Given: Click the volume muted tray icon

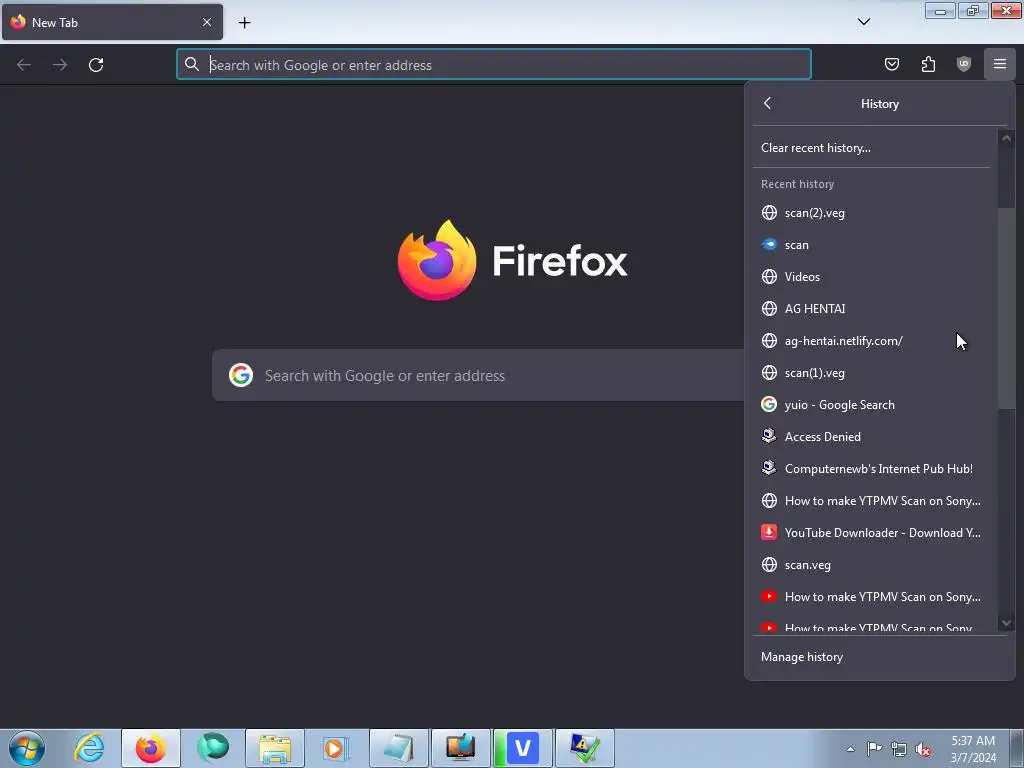Looking at the screenshot, I should click(x=923, y=750).
